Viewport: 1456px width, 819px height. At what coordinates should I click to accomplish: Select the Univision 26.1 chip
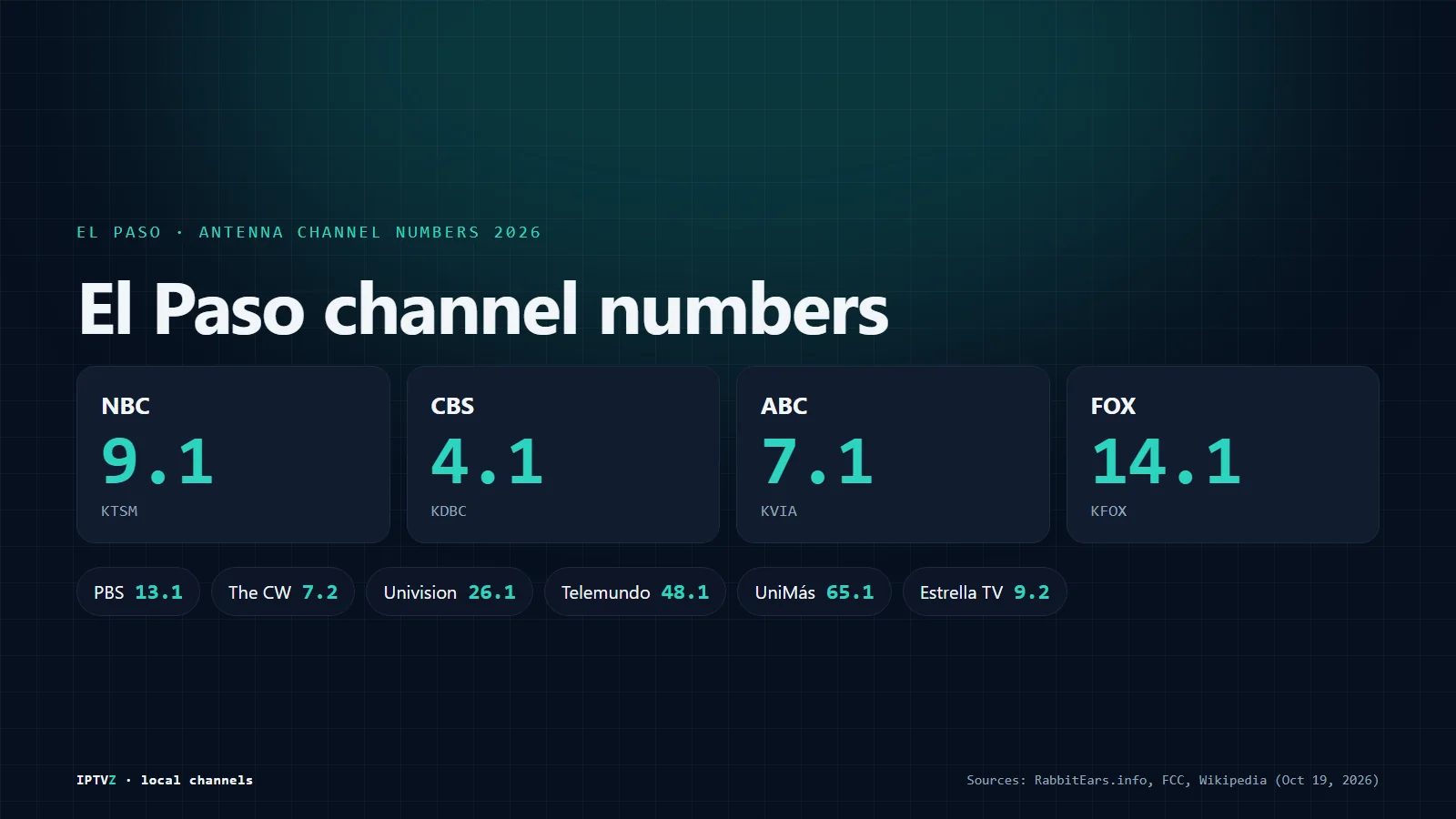click(450, 591)
